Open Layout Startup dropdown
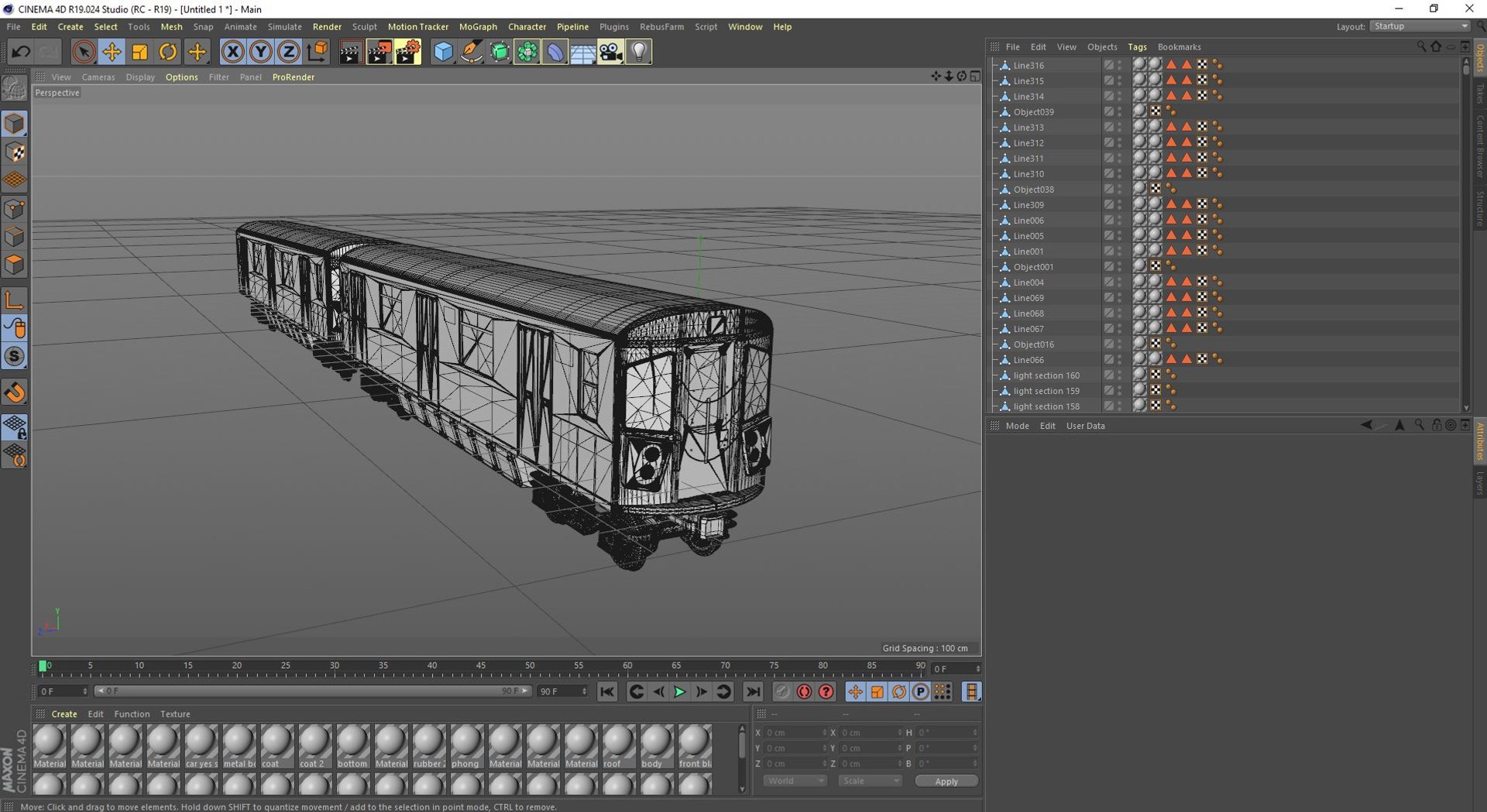The image size is (1487, 812). point(1420,26)
